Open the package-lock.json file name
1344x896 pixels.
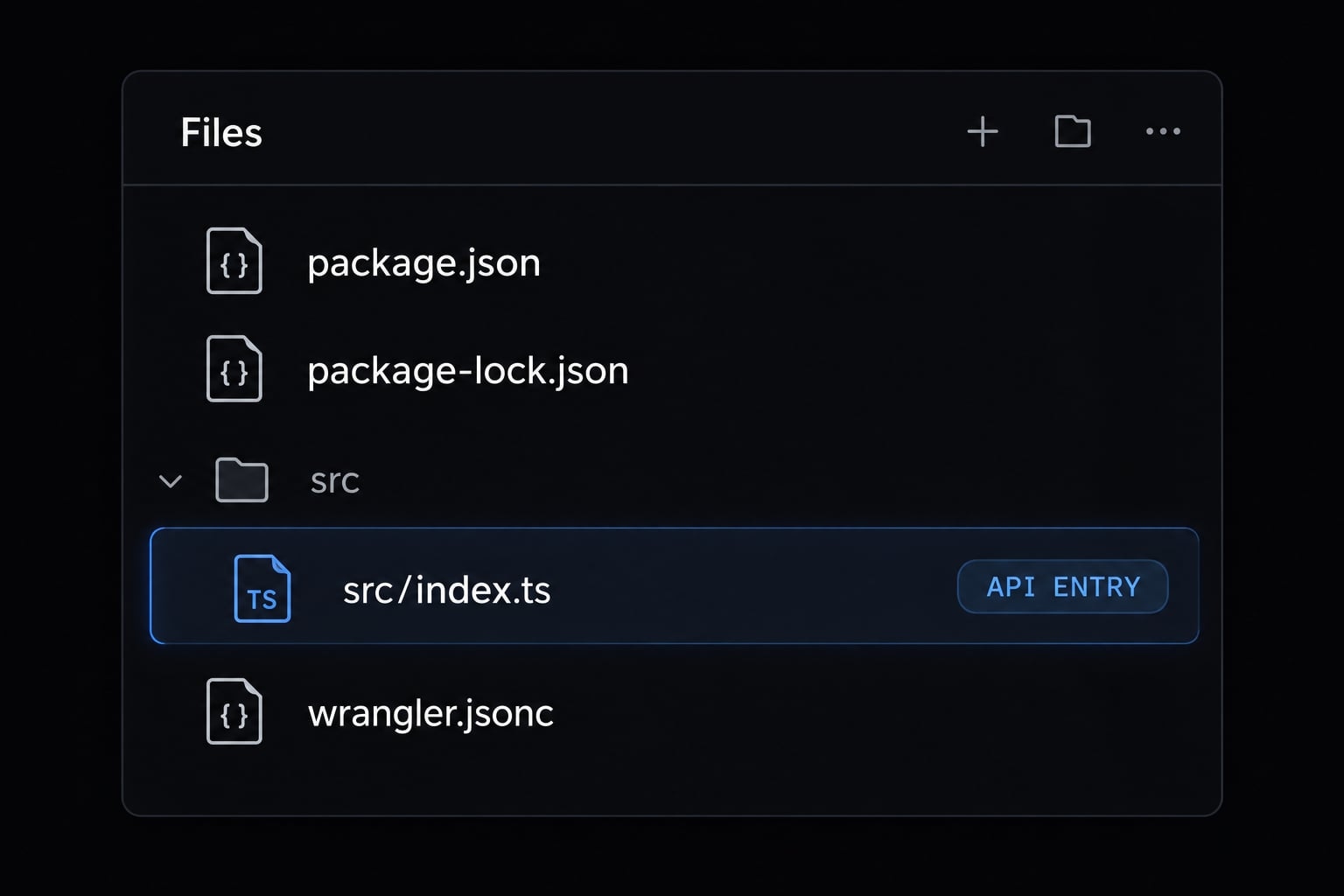click(x=468, y=371)
